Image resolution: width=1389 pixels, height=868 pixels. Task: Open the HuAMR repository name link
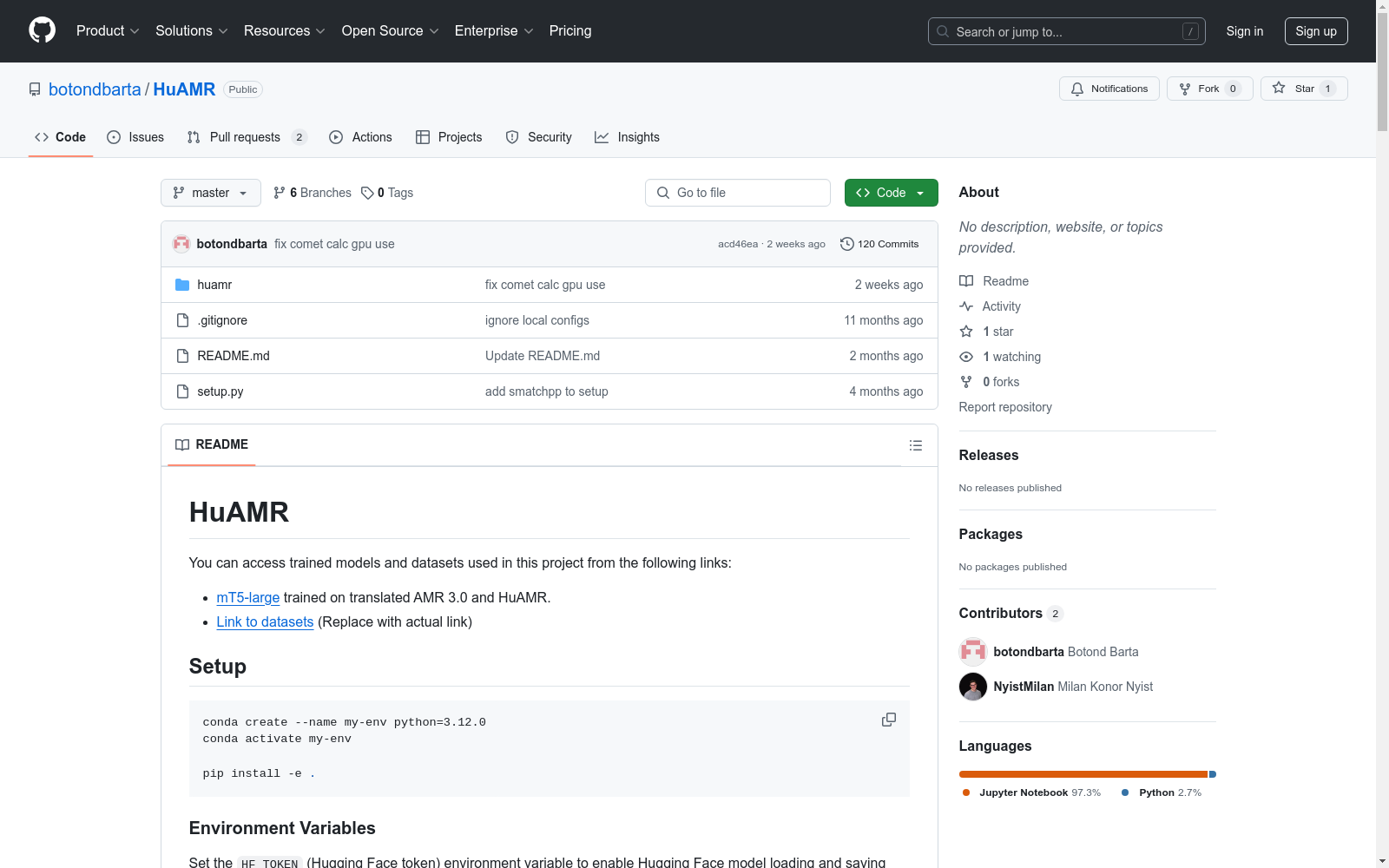(184, 89)
